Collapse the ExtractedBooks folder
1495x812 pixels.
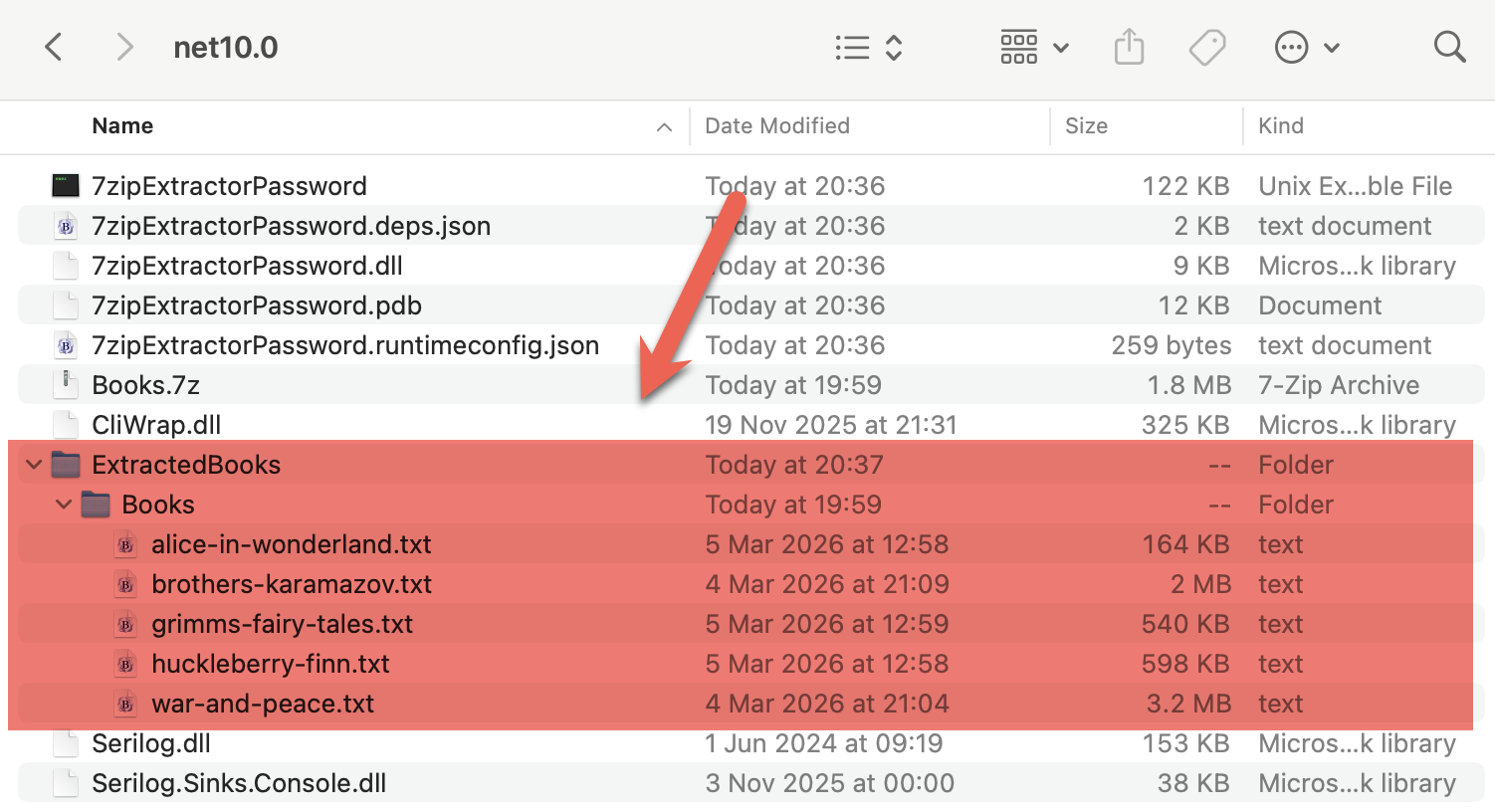click(33, 464)
